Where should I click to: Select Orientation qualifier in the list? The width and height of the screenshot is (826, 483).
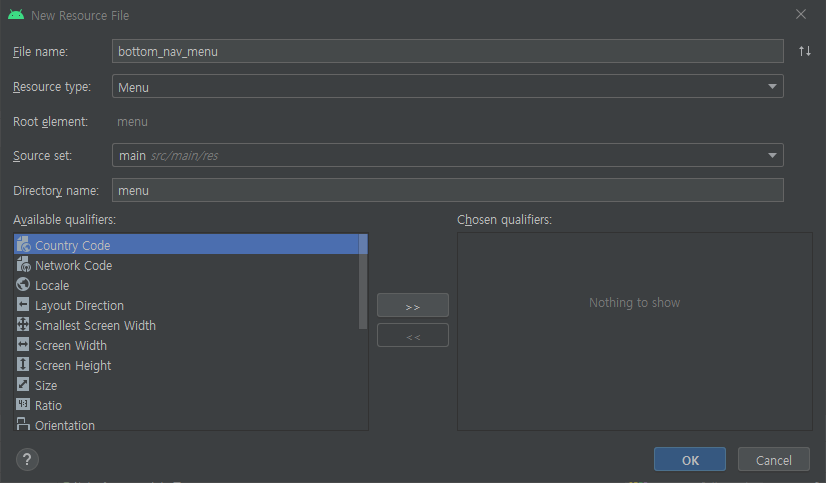point(186,424)
